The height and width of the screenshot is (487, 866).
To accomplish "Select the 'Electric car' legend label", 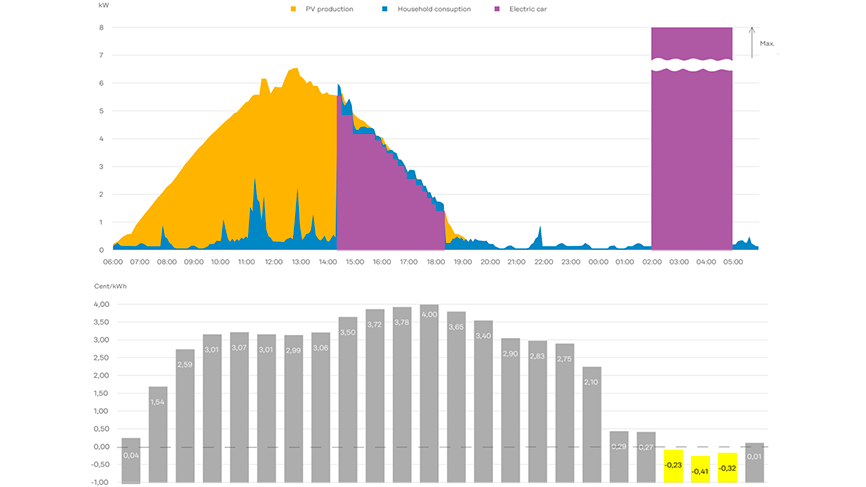I will 530,9.
